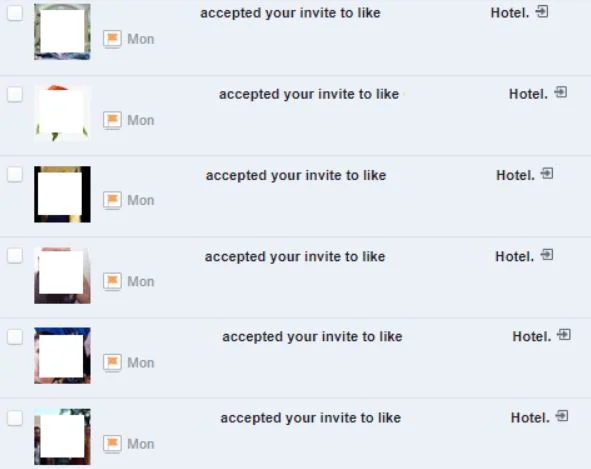Open the arrow icon next to fourth Hotel

pos(547,255)
